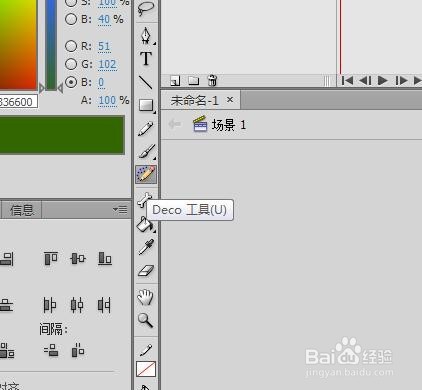
Task: Distribute objects by left edge
Action: [x=50, y=305]
